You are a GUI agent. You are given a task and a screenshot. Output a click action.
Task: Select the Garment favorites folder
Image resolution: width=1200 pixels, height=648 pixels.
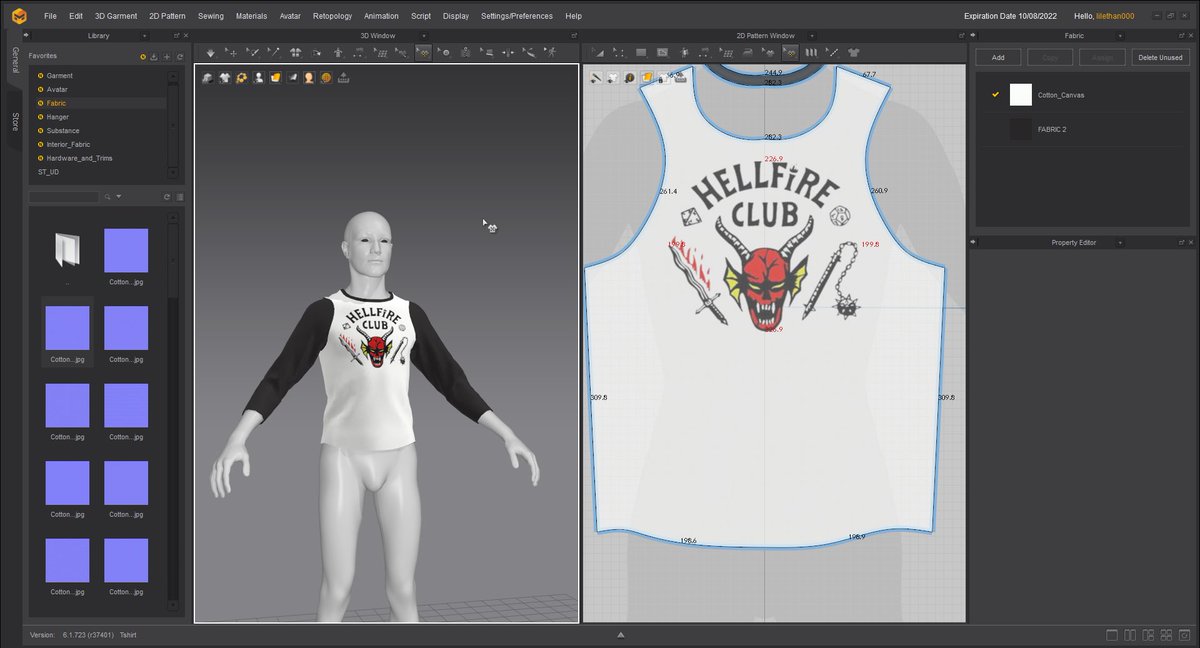pos(59,75)
